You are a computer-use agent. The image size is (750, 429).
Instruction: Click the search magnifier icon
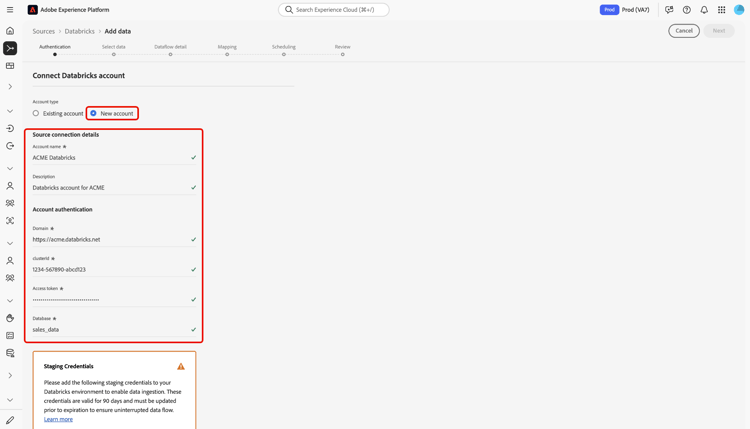[289, 10]
